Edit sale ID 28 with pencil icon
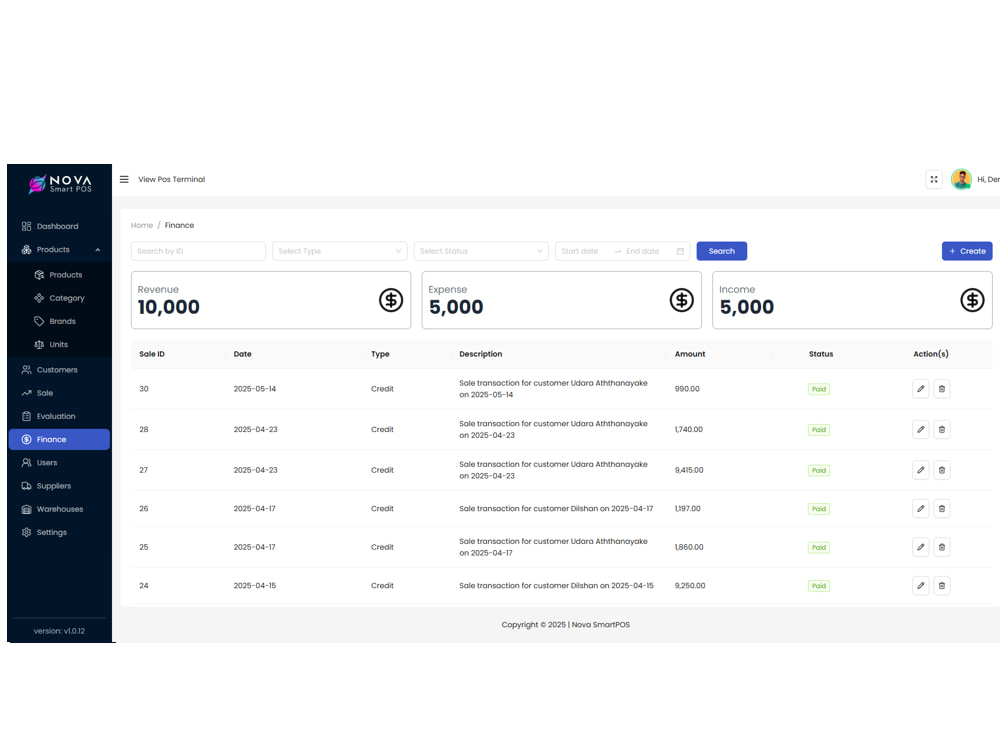This screenshot has width=1000, height=750. click(920, 430)
